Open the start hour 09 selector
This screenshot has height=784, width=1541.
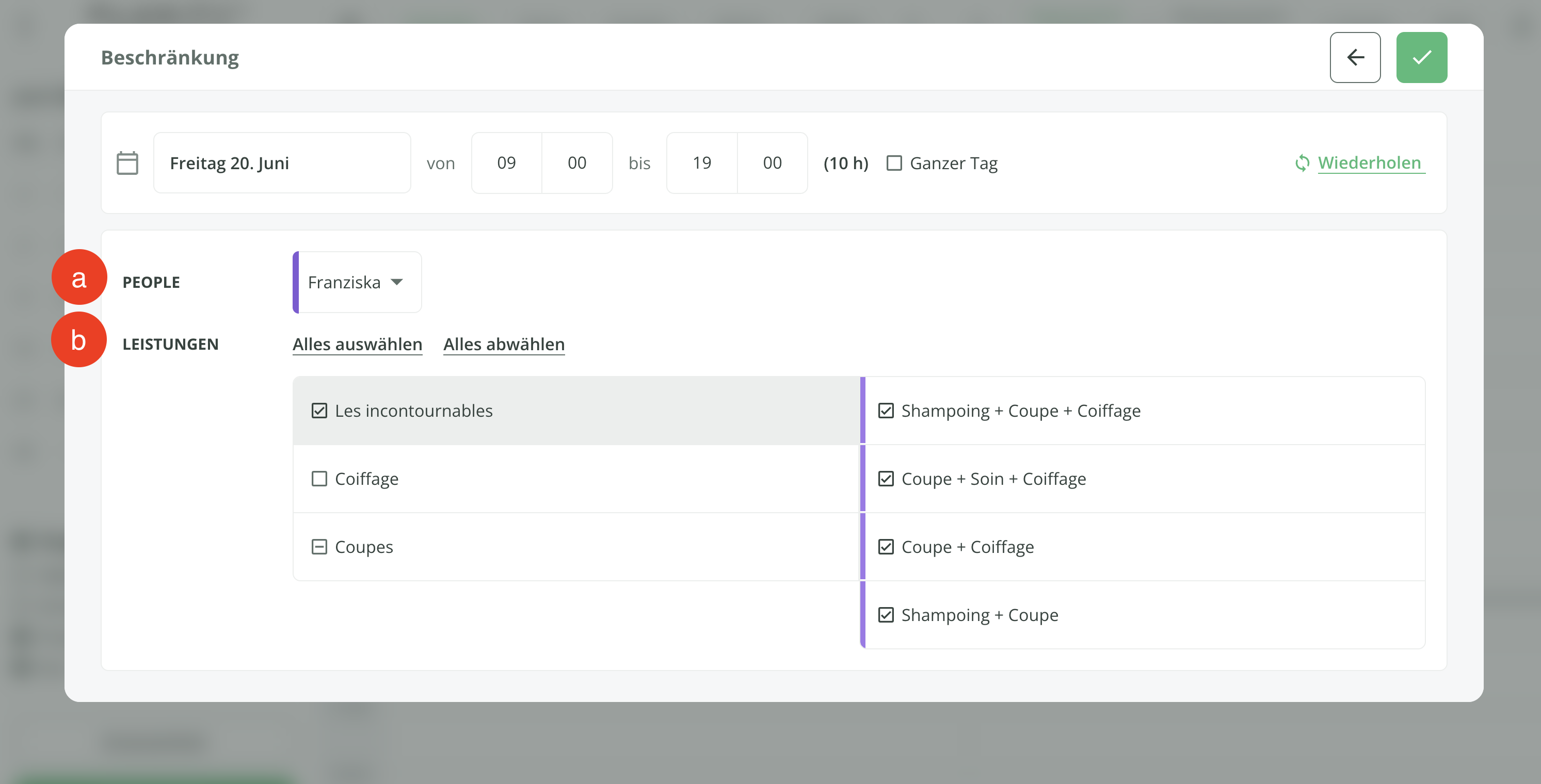(x=506, y=162)
